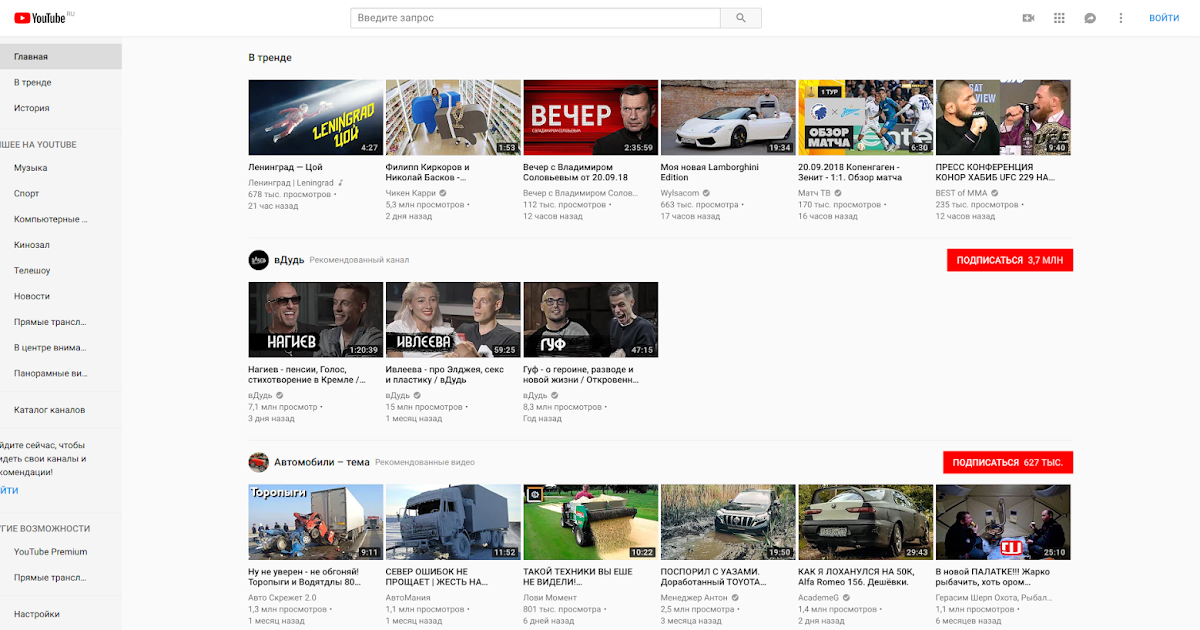Open channel name Лови Момент

550,597
